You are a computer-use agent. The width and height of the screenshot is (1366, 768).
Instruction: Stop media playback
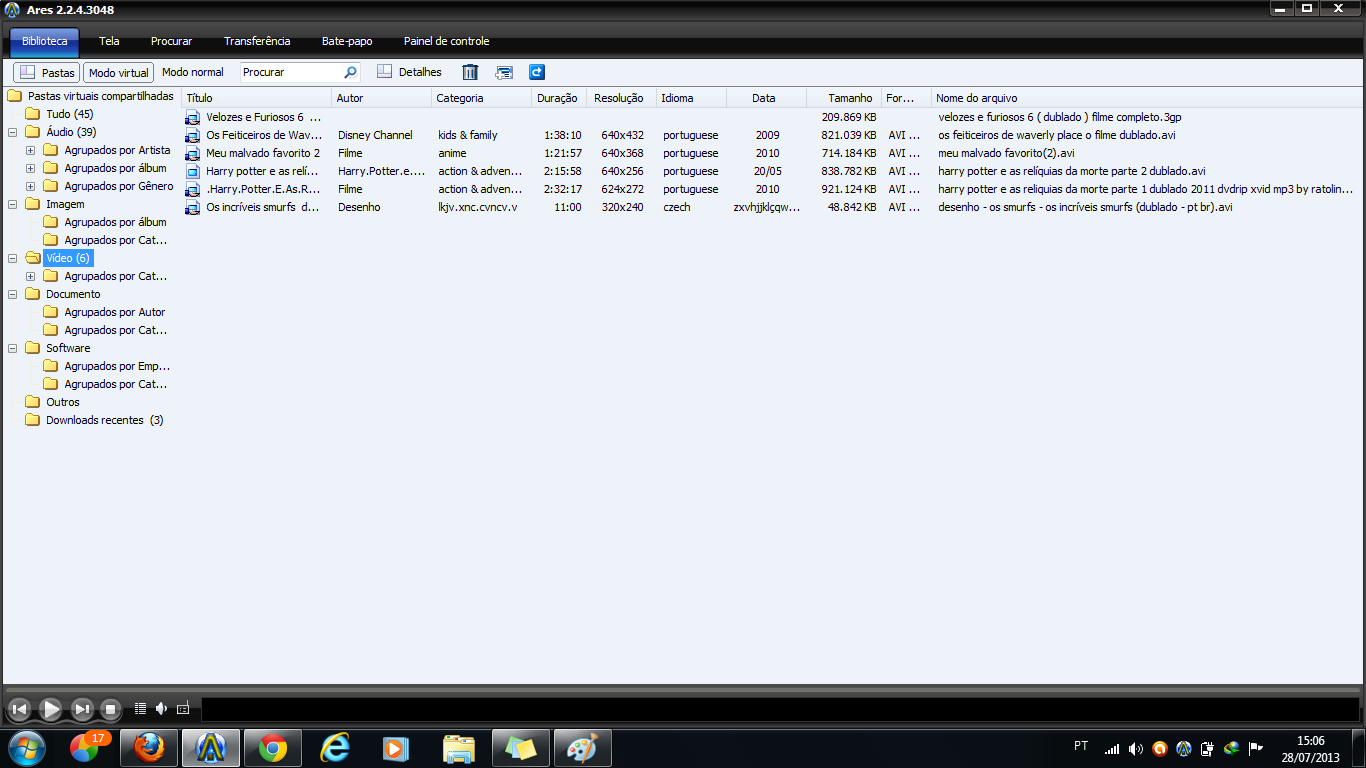tap(111, 709)
